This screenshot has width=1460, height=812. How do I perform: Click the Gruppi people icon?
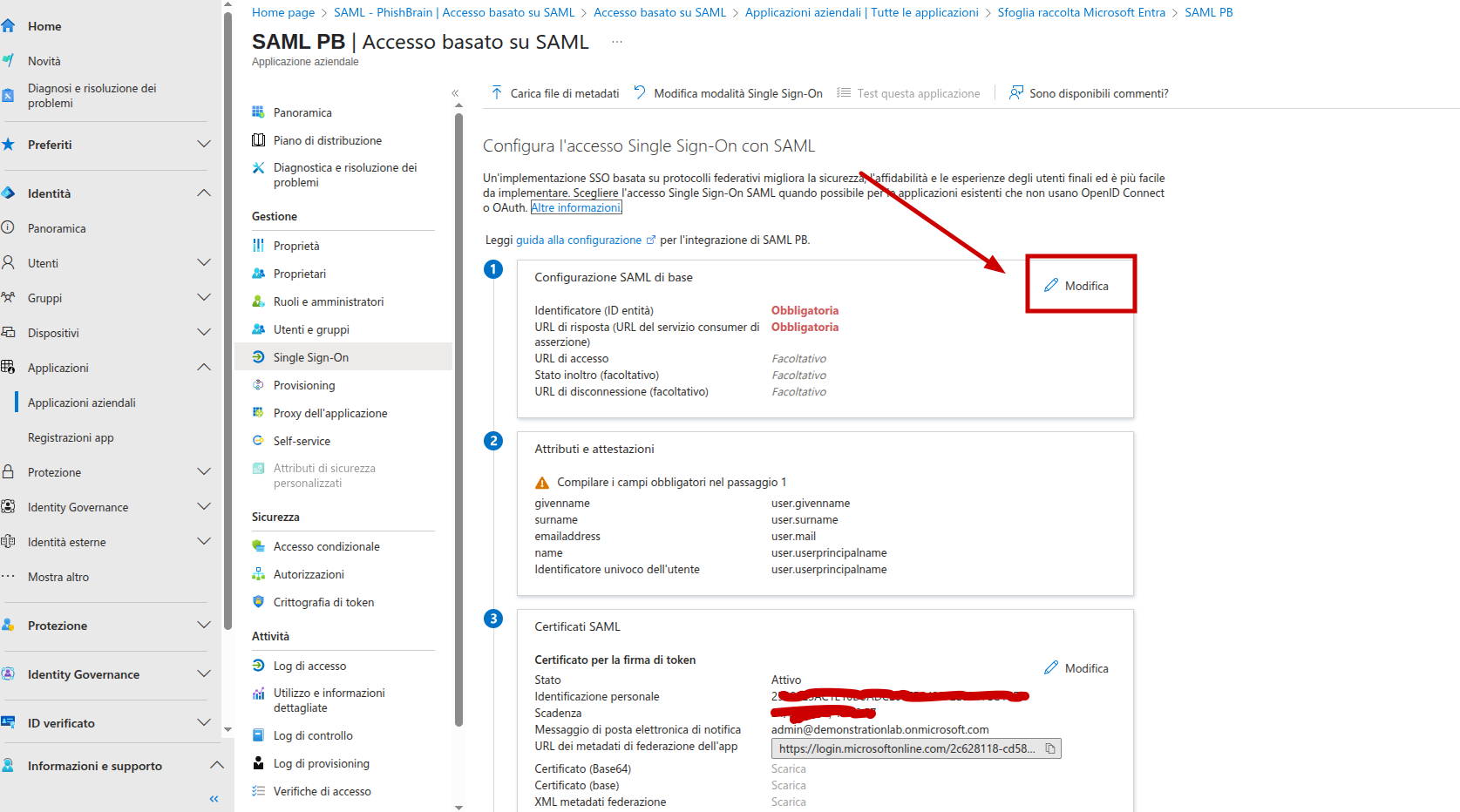8,297
